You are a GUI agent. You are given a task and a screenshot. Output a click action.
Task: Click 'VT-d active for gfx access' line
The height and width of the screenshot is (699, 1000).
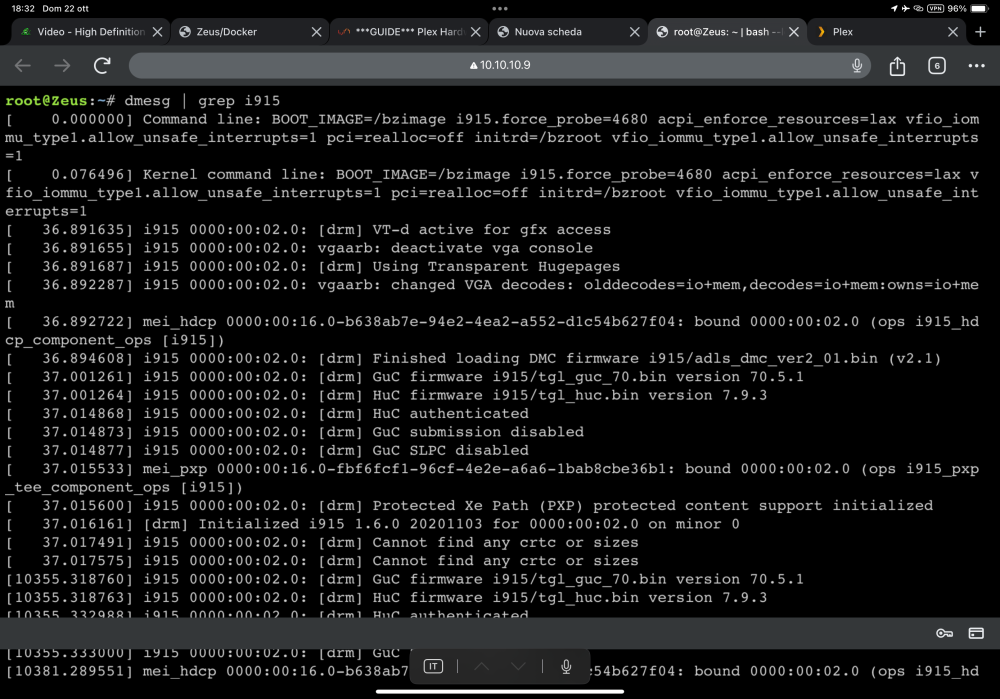coord(309,230)
